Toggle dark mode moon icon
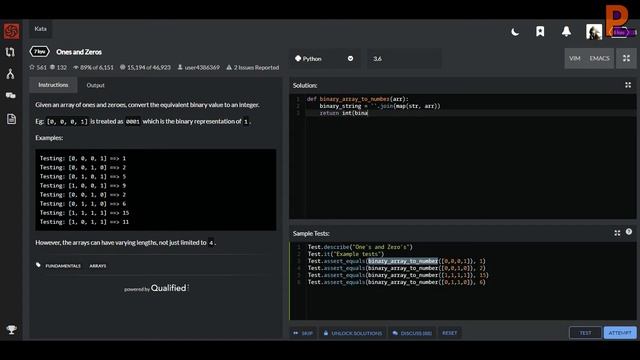The image size is (640, 360). click(515, 31)
